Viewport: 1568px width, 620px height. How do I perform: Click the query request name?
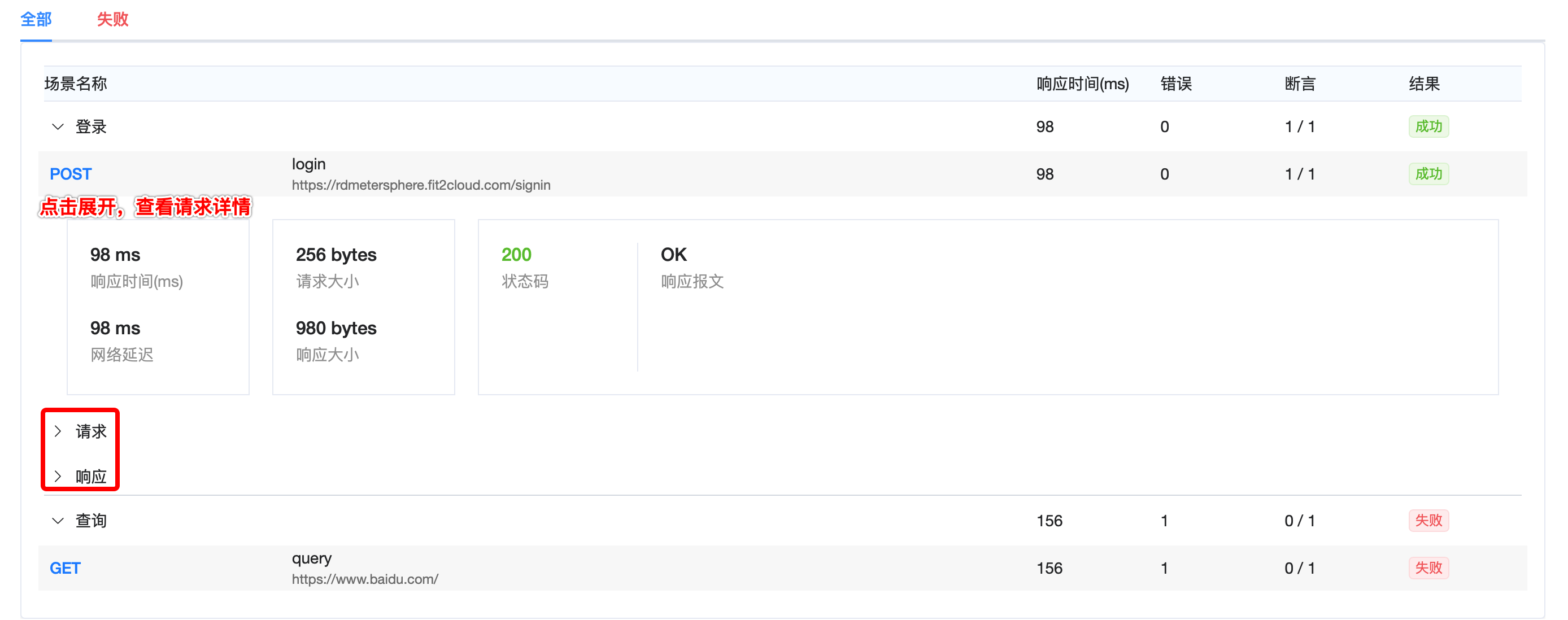pos(312,558)
